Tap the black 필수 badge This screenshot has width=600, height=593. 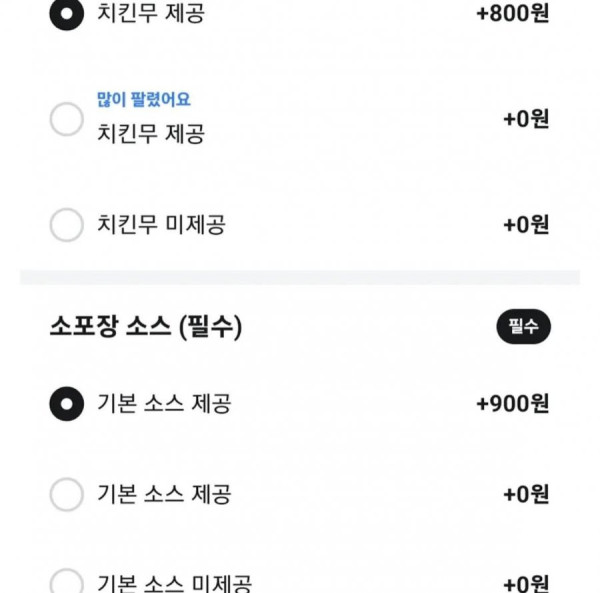coord(523,327)
